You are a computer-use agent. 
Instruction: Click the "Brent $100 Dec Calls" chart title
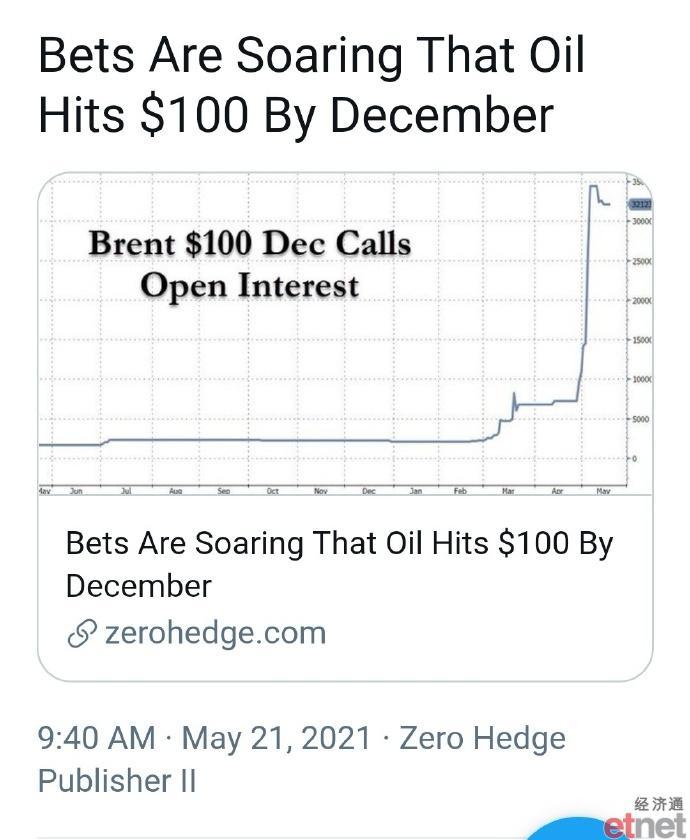[250, 244]
